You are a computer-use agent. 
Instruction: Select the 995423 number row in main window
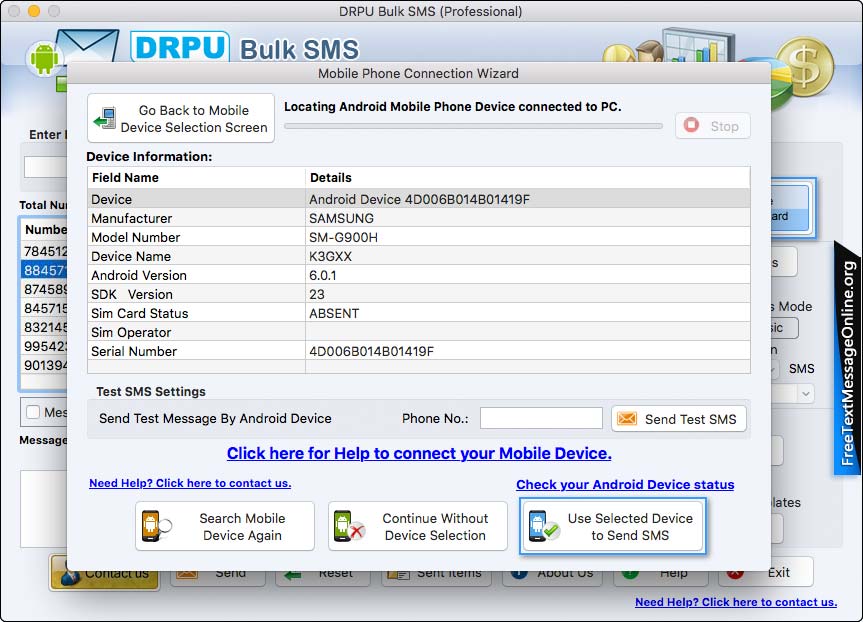click(44, 346)
